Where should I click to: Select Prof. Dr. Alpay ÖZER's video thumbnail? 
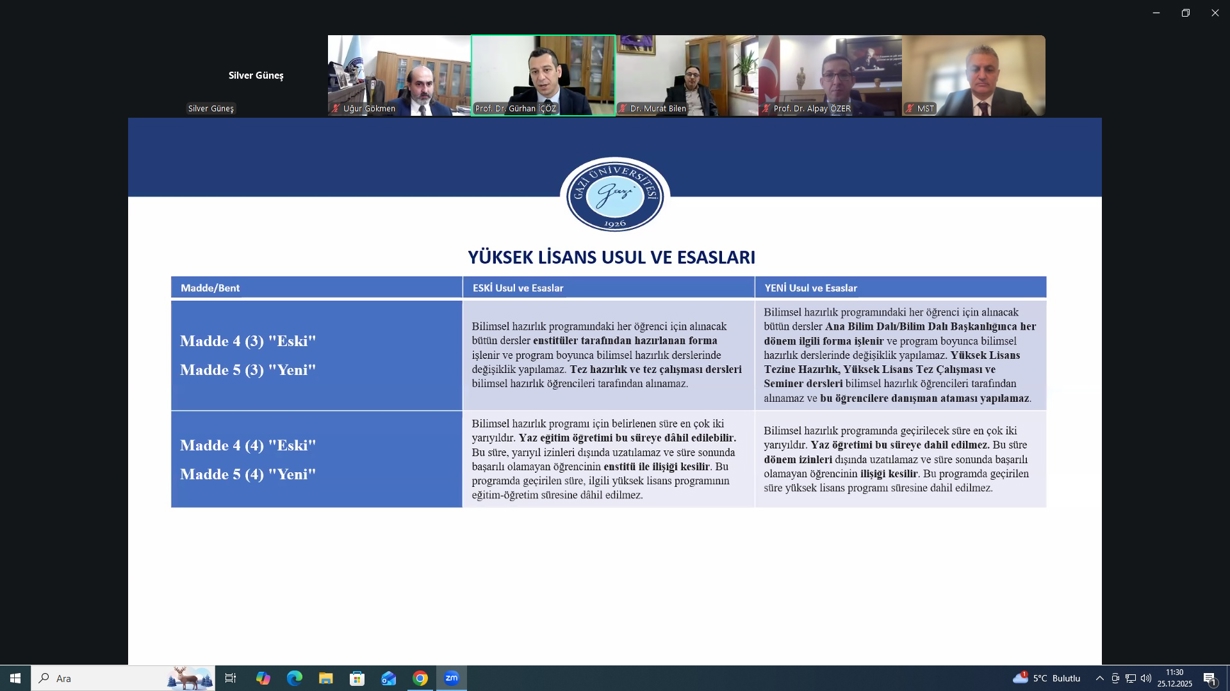(x=830, y=75)
